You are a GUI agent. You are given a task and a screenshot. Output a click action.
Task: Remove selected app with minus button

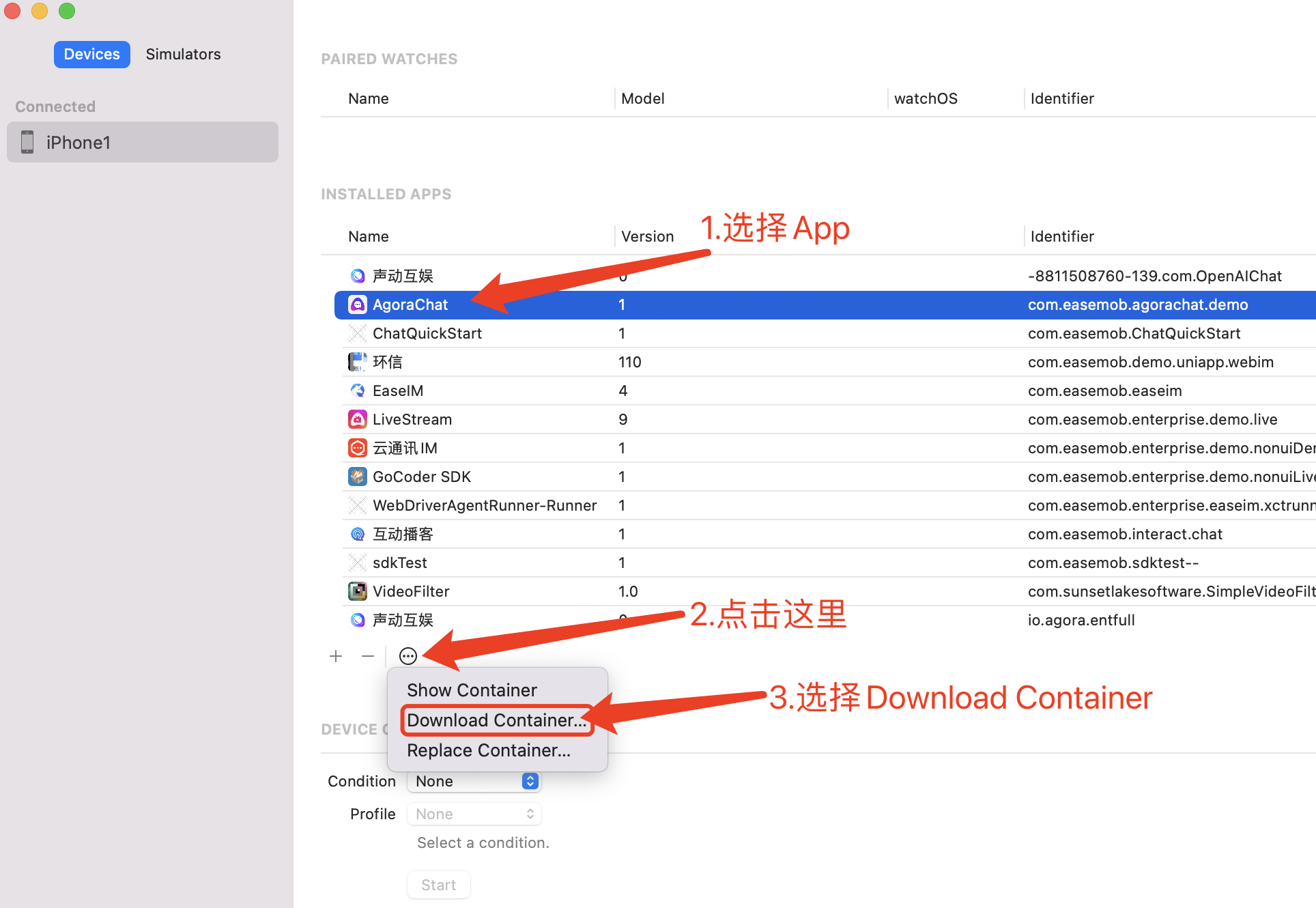tap(368, 656)
